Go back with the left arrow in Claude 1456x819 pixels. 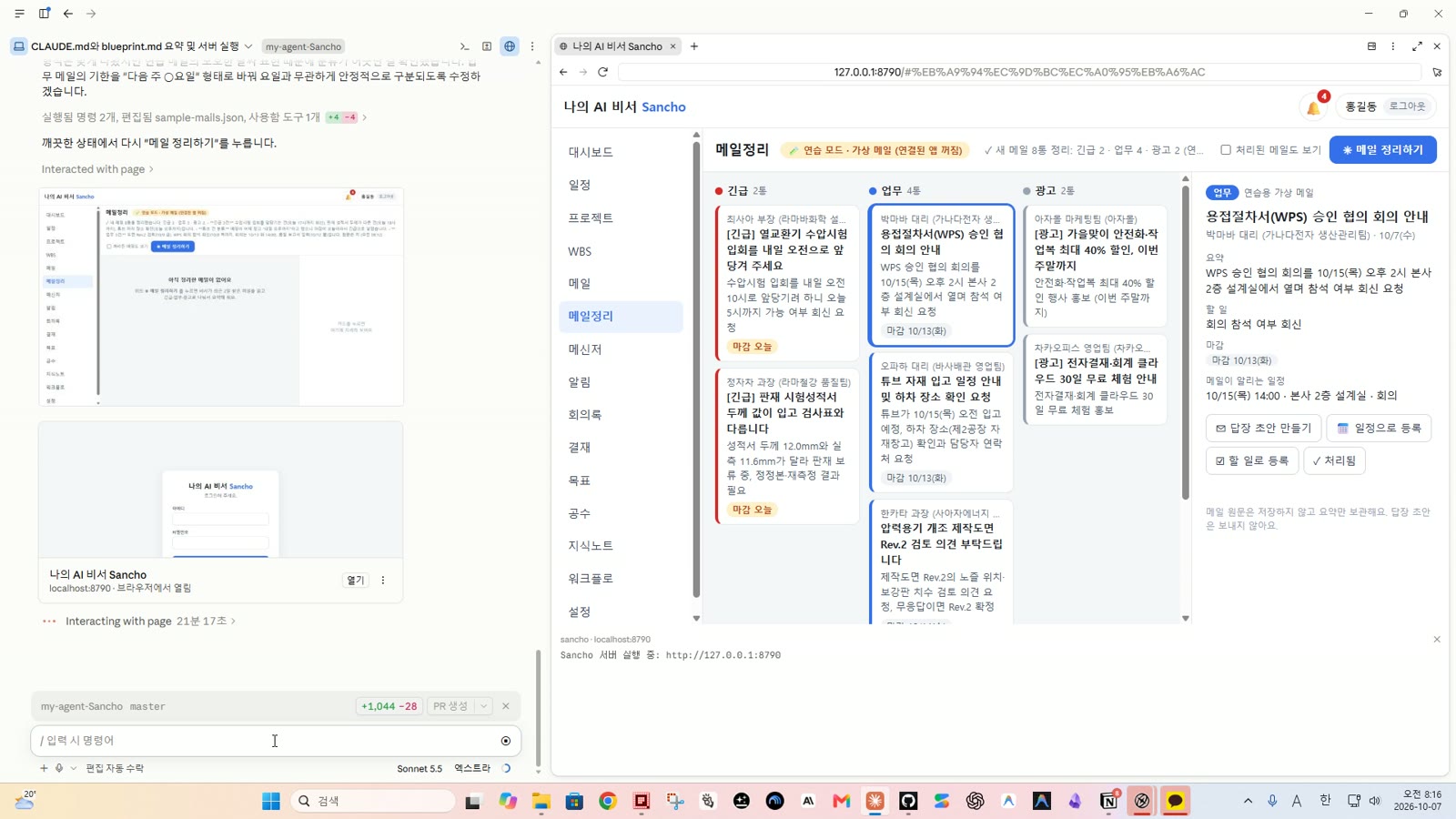coord(68,14)
